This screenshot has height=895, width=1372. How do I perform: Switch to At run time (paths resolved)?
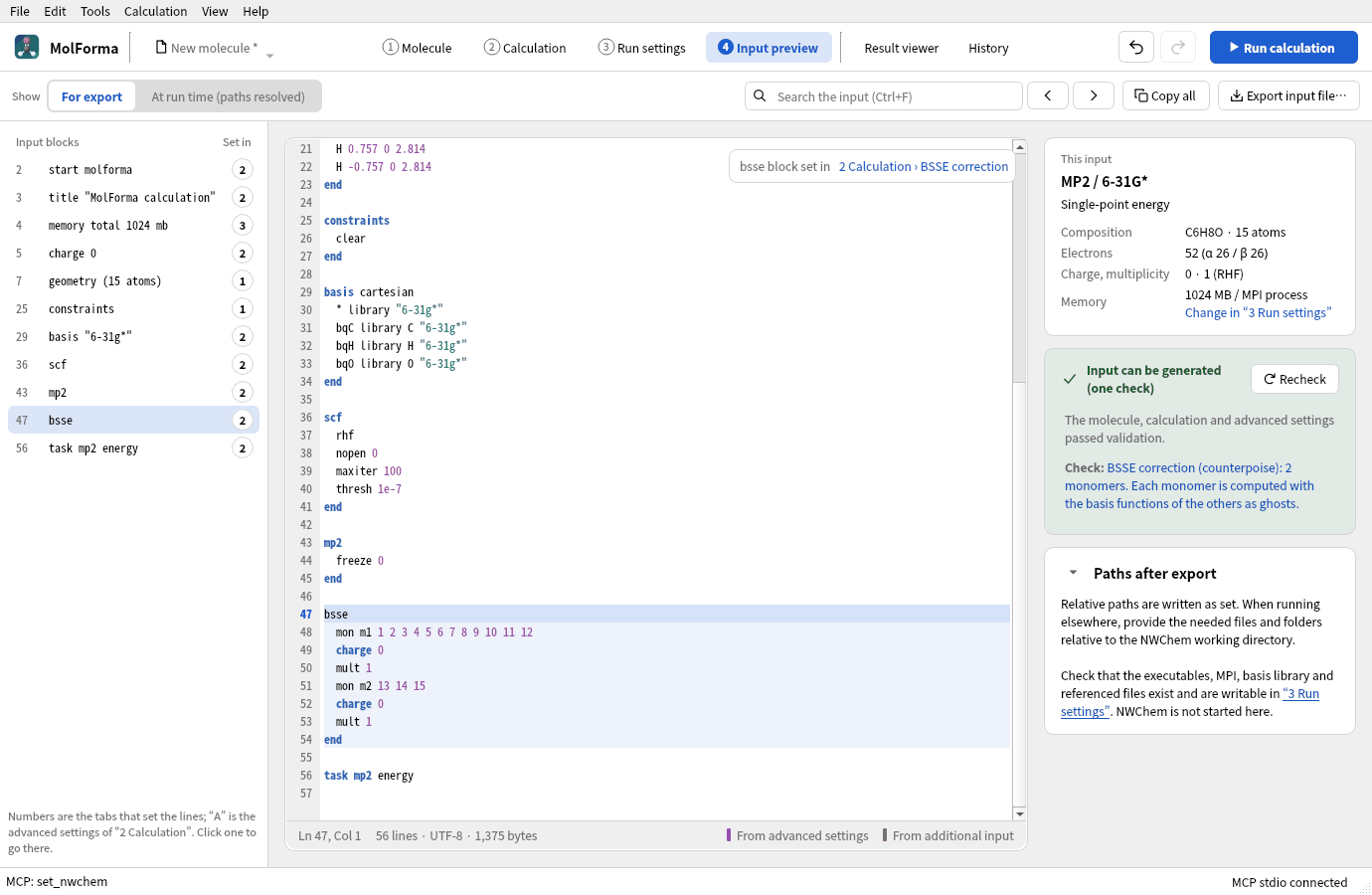pos(229,96)
